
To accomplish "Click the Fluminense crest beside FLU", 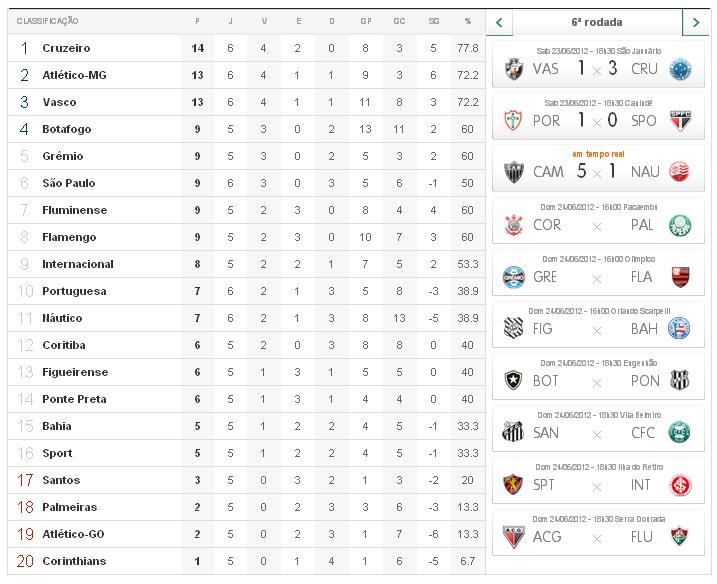I will click(x=680, y=537).
